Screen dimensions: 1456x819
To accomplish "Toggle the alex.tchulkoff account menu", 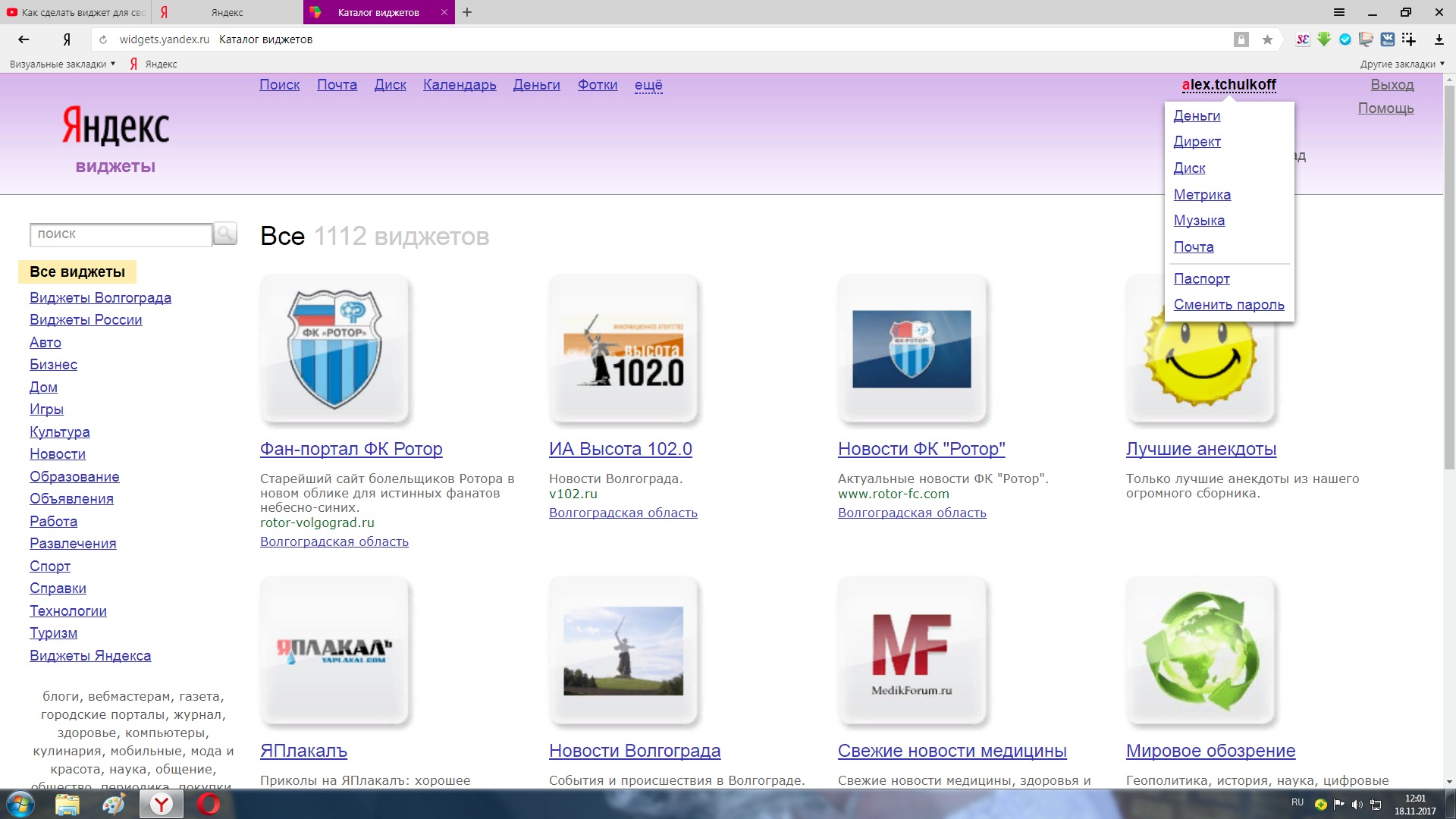I will 1228,85.
